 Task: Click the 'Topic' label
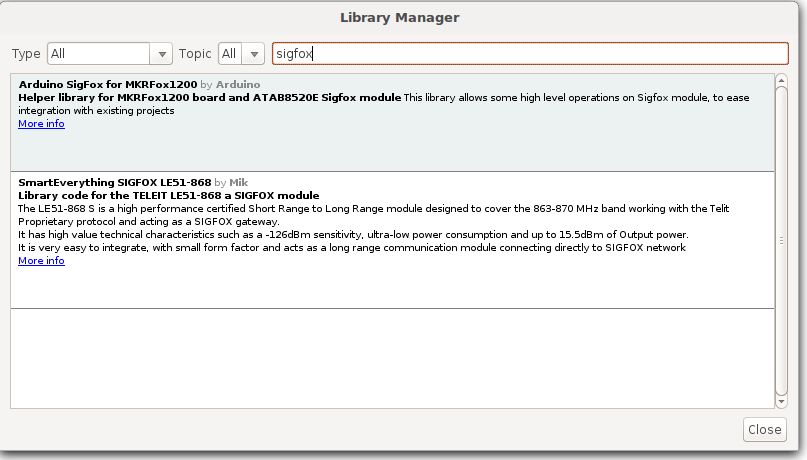point(195,54)
